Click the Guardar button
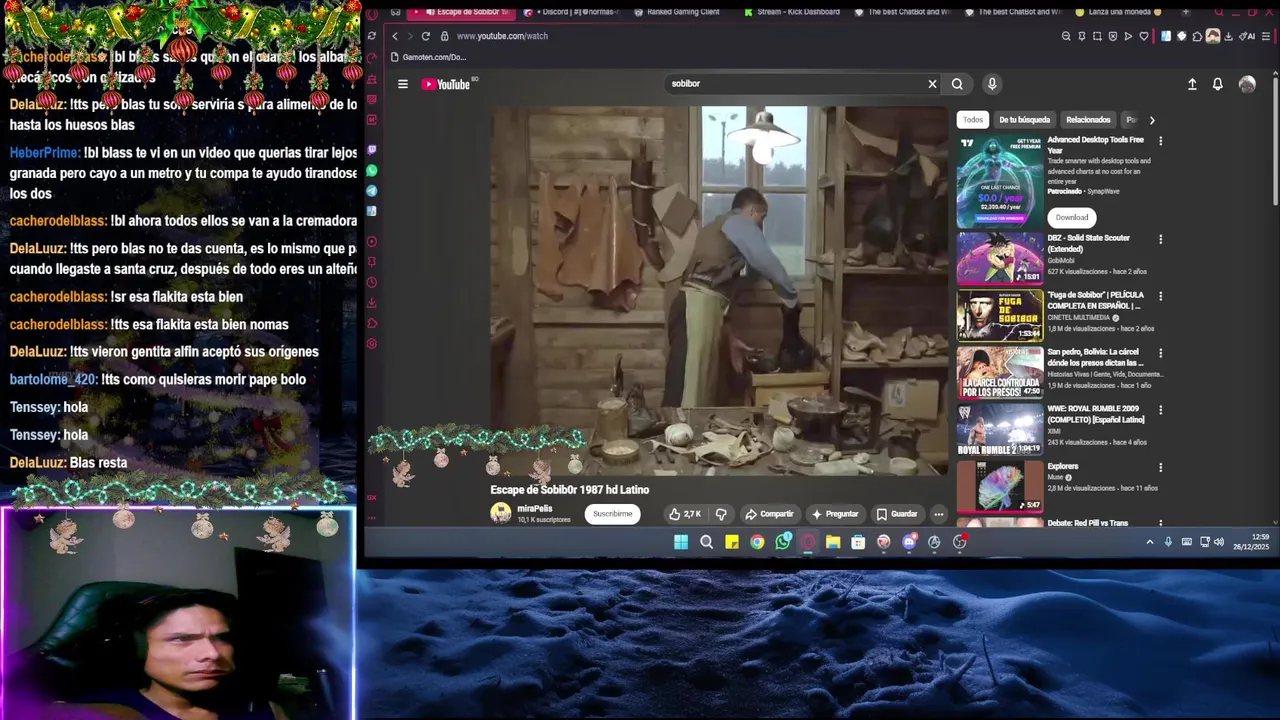Screen dimensions: 1280x720 tap(897, 514)
